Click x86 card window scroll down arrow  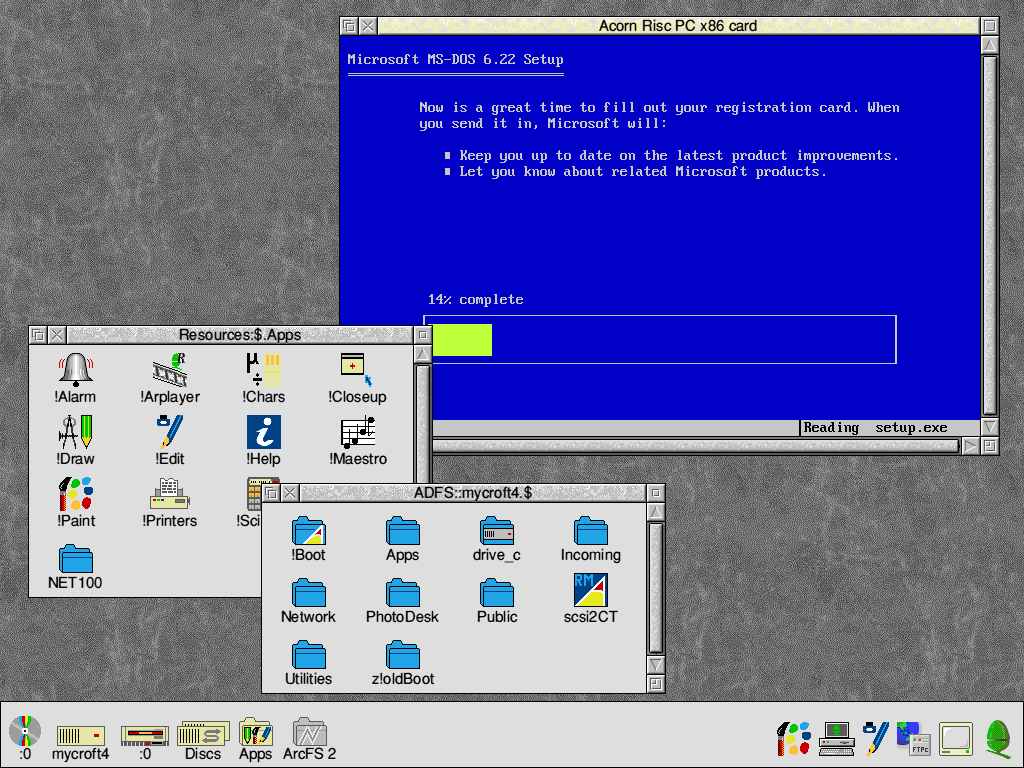pyautogui.click(x=989, y=427)
